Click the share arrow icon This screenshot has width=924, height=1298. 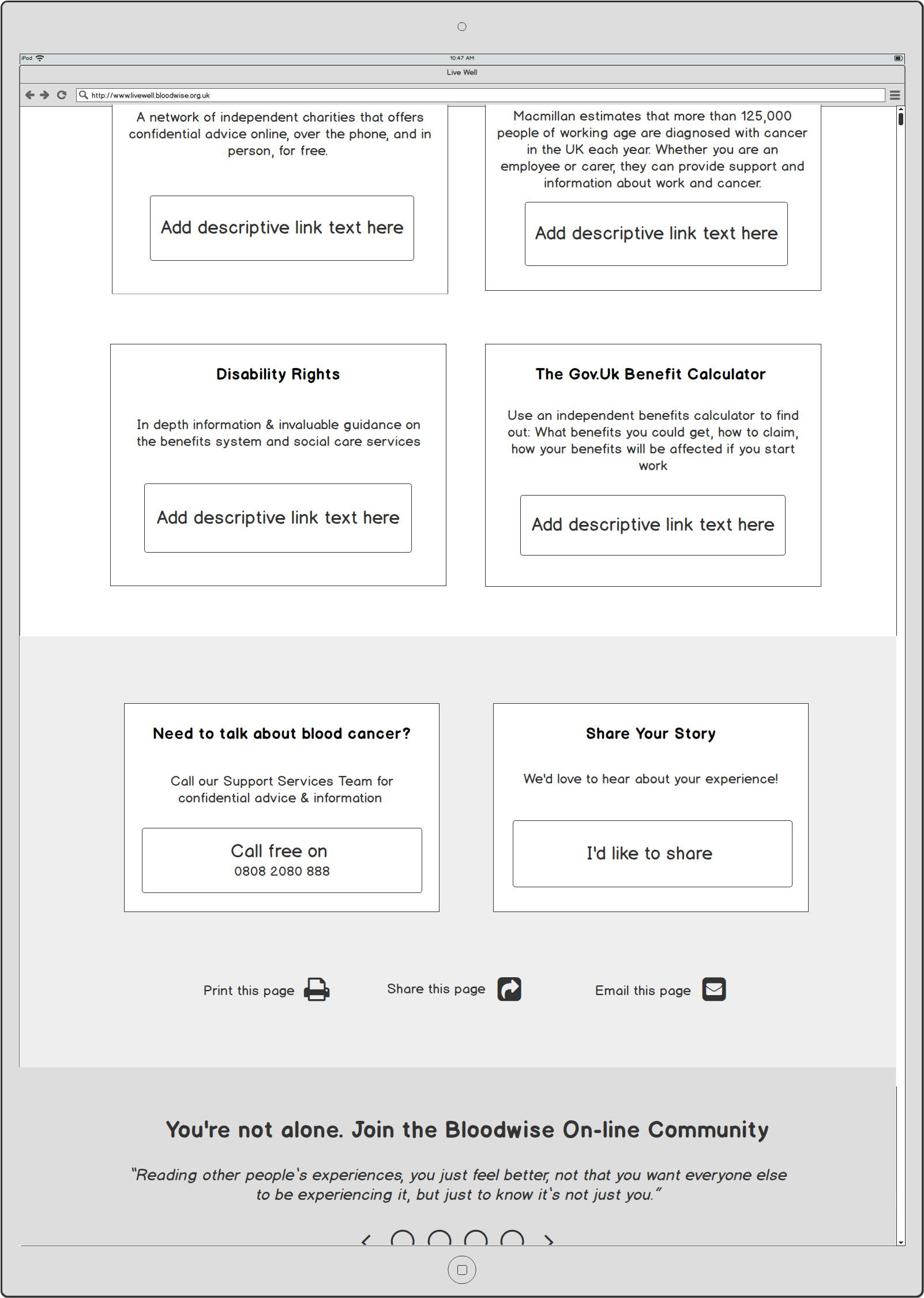[509, 989]
